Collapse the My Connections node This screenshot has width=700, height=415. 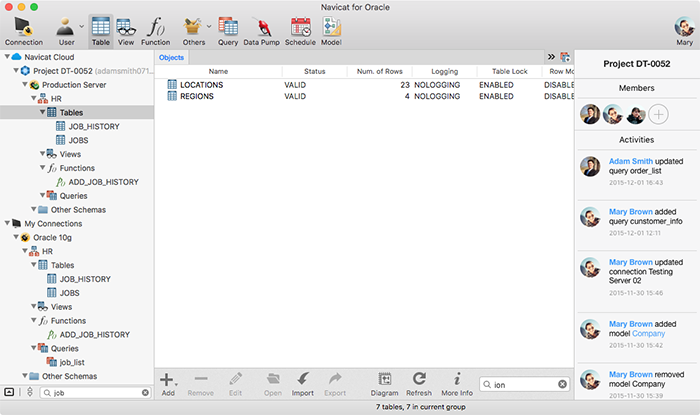pos(7,223)
